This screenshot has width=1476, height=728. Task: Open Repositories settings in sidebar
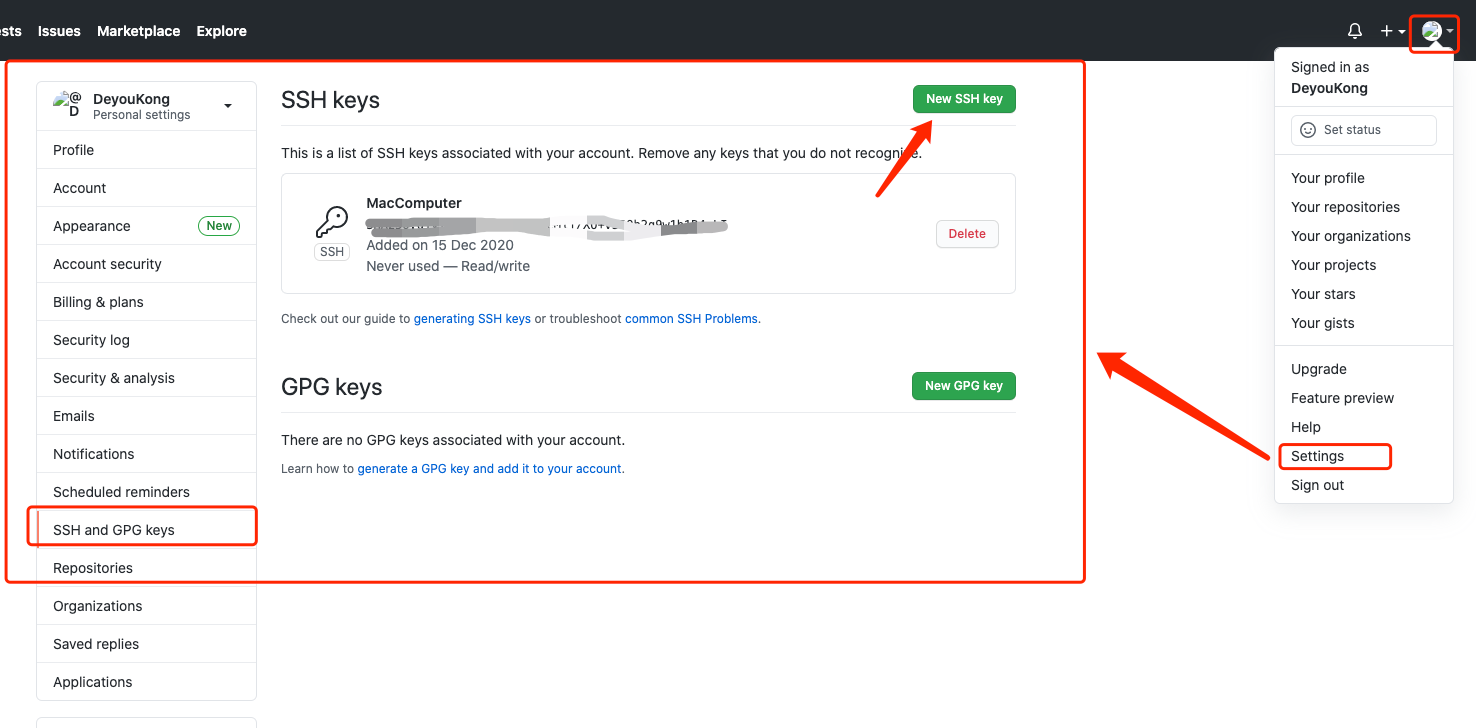click(147, 568)
